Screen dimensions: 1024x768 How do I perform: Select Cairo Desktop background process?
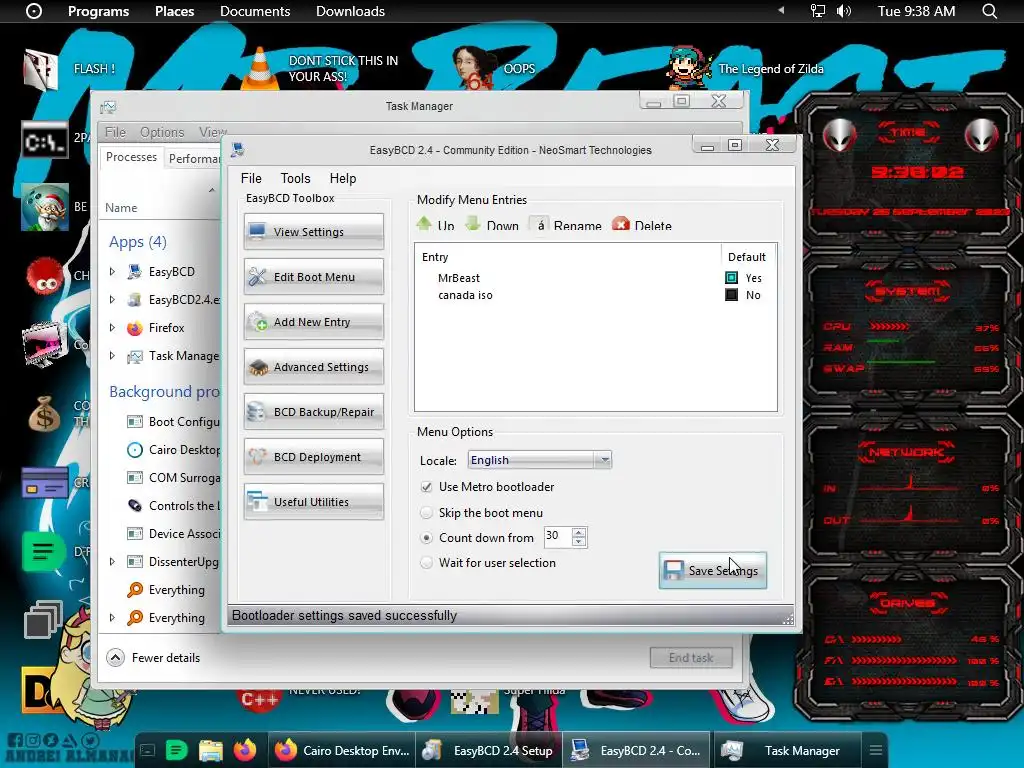pos(174,449)
